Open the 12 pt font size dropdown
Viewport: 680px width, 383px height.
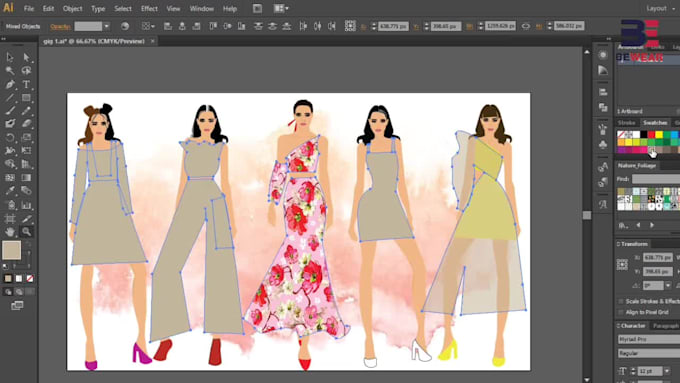[x=667, y=371]
